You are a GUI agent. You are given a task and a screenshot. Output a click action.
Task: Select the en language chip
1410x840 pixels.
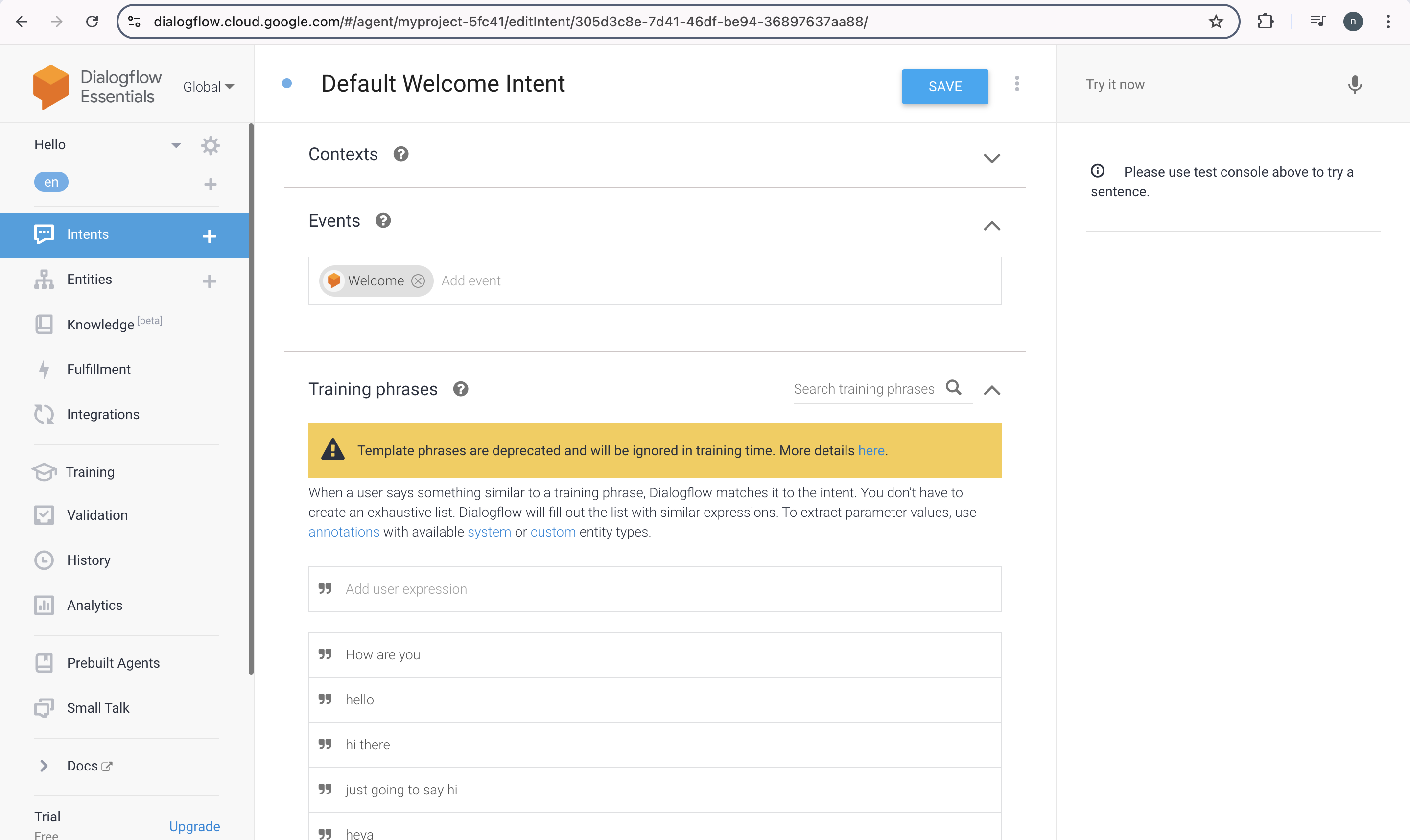tap(51, 182)
